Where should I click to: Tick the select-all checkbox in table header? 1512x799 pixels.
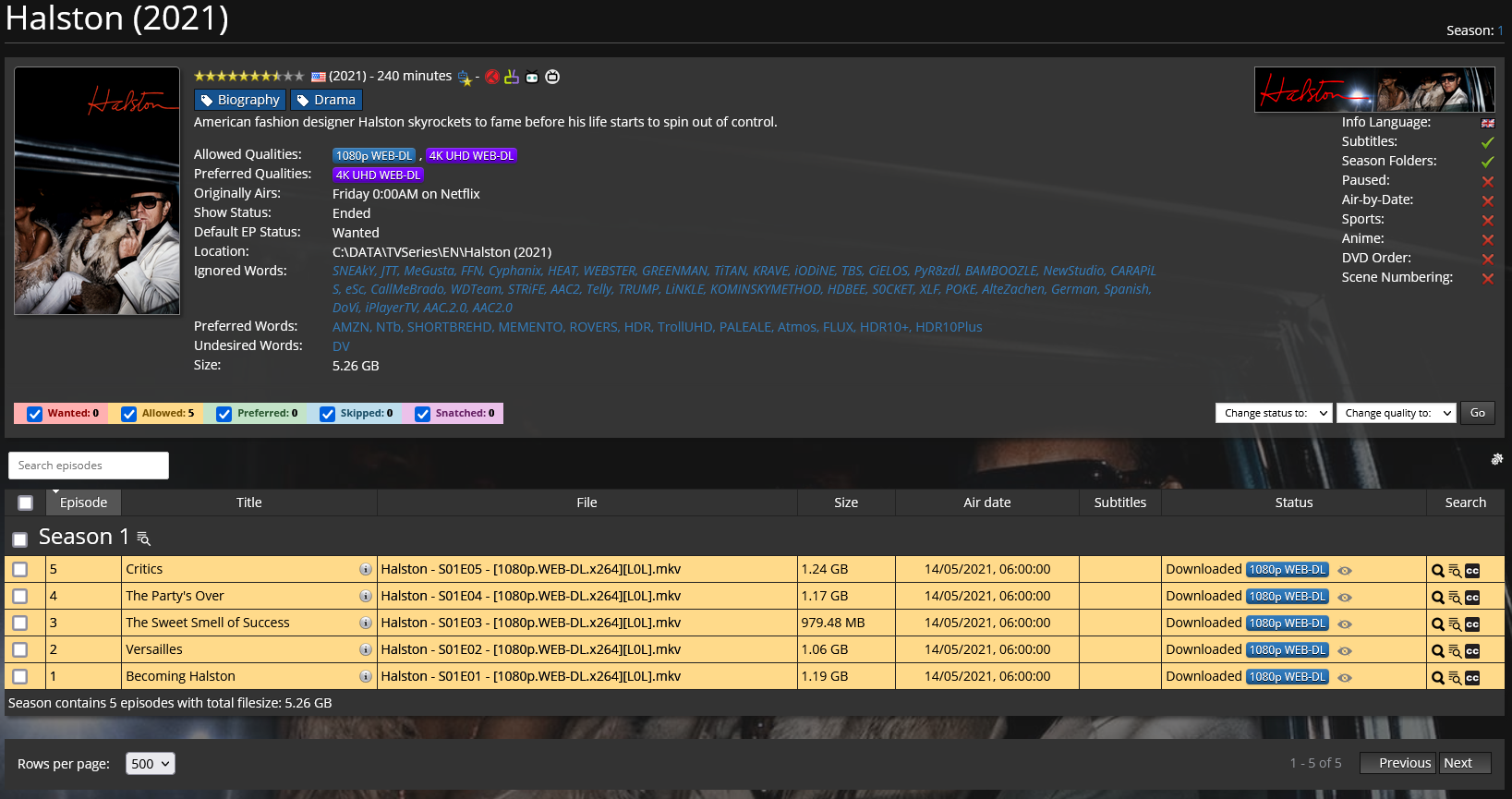[26, 503]
